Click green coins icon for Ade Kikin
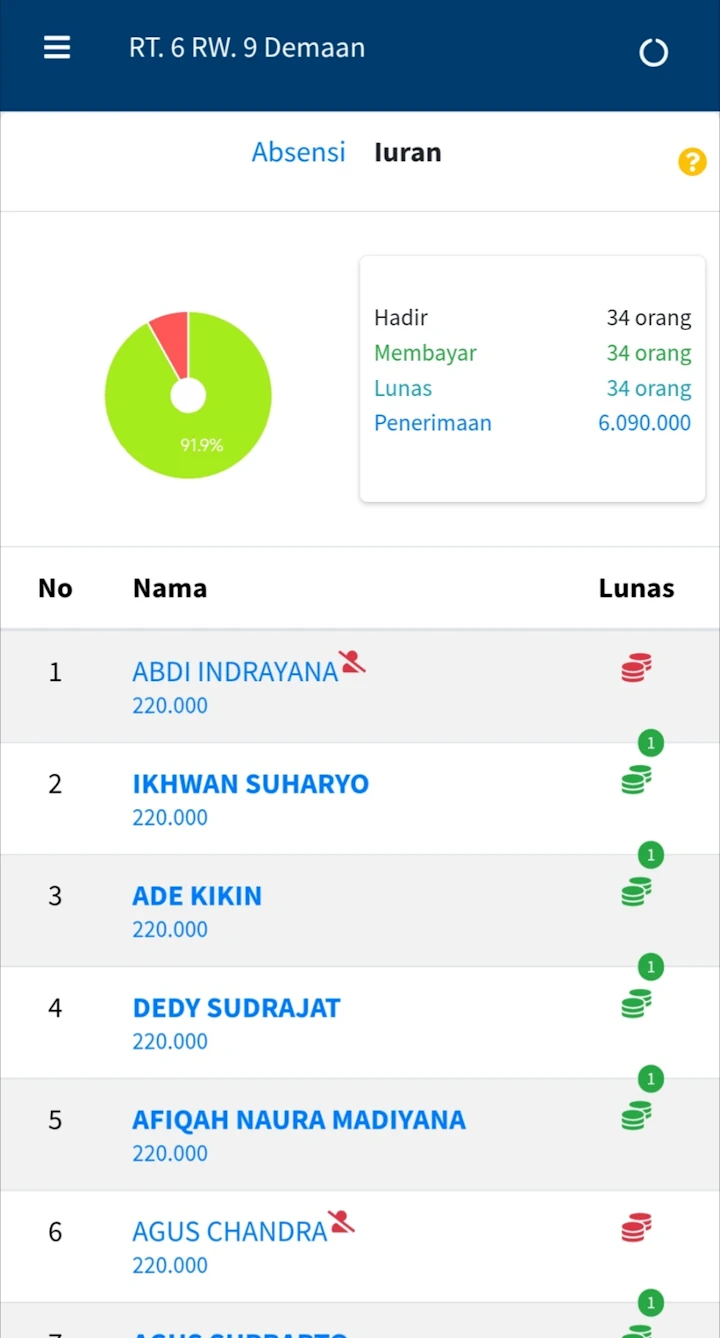The height and width of the screenshot is (1338, 720). coord(636,892)
